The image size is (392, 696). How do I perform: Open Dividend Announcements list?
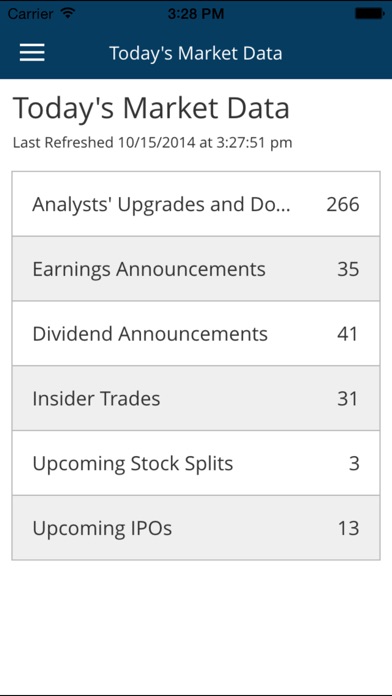[x=196, y=334]
